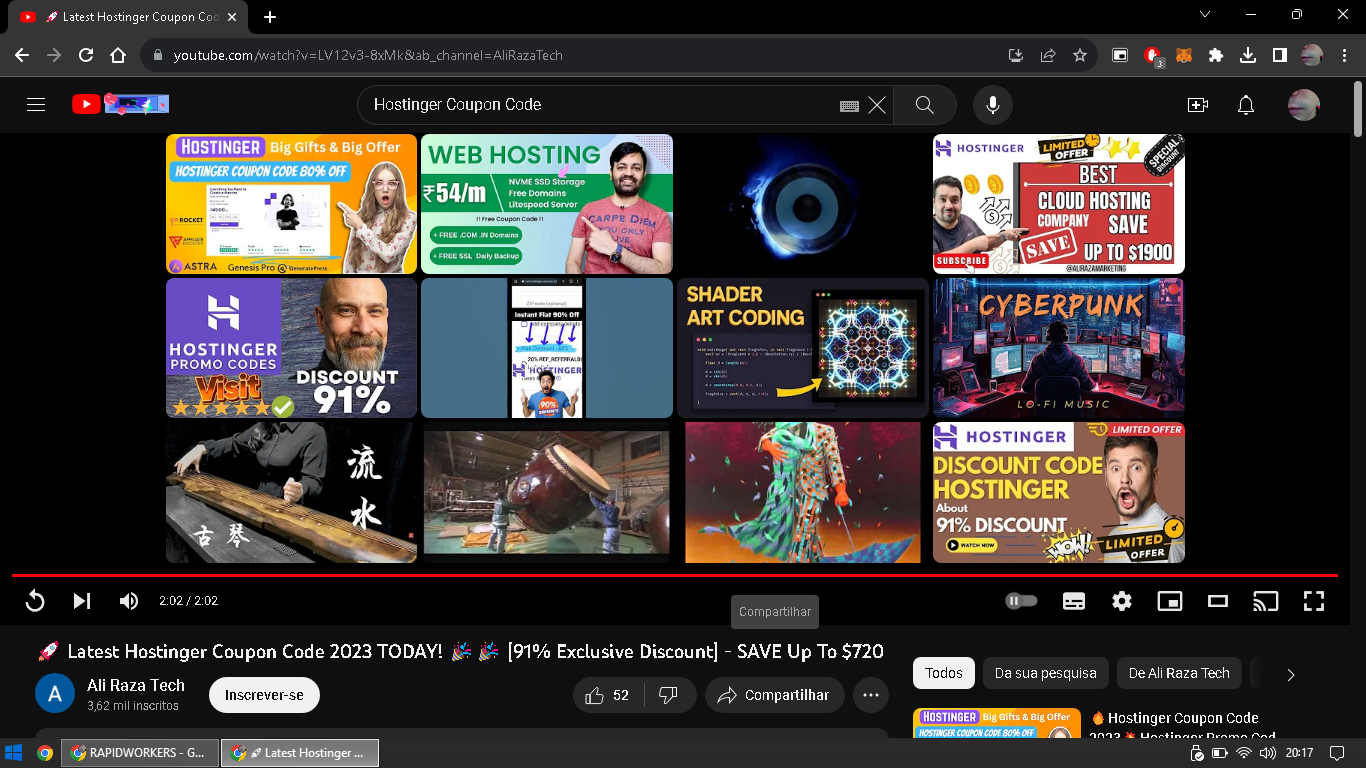The height and width of the screenshot is (768, 1366).
Task: Open tab search dropdown chevron
Action: pyautogui.click(x=1205, y=15)
